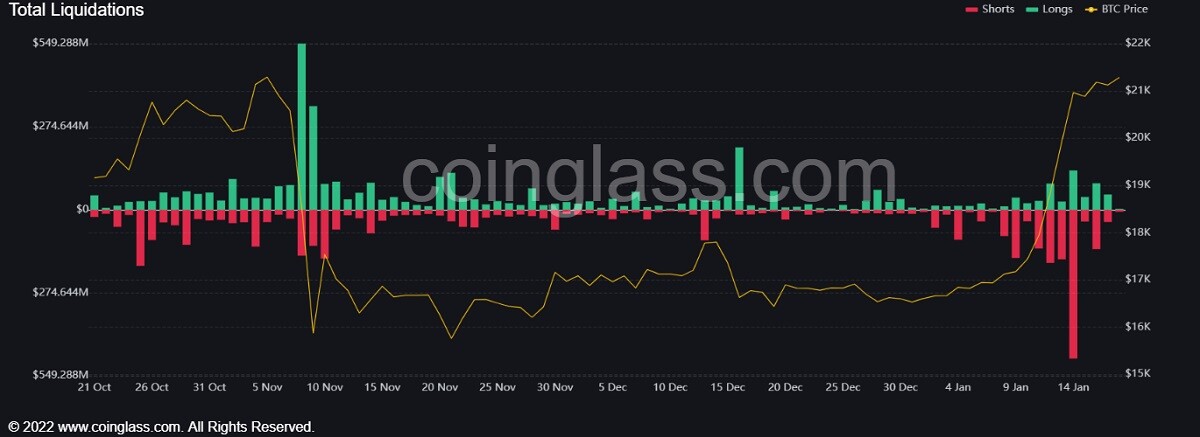This screenshot has height=437, width=1200.
Task: Select the tallest green longs bar
Action: 301,126
